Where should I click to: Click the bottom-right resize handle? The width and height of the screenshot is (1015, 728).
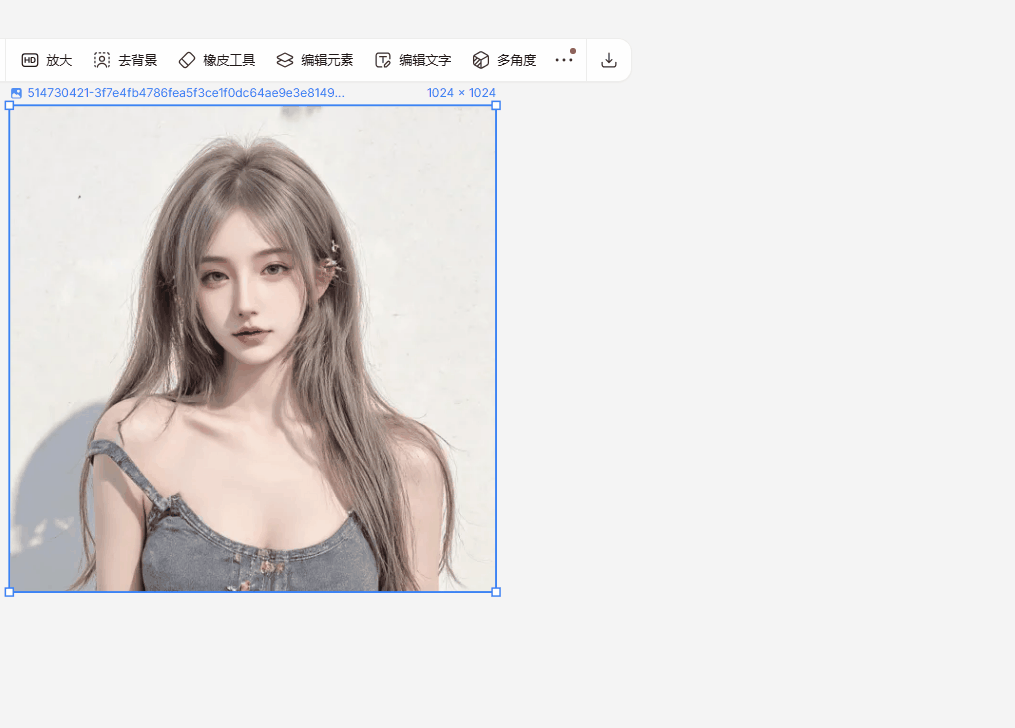(x=496, y=592)
